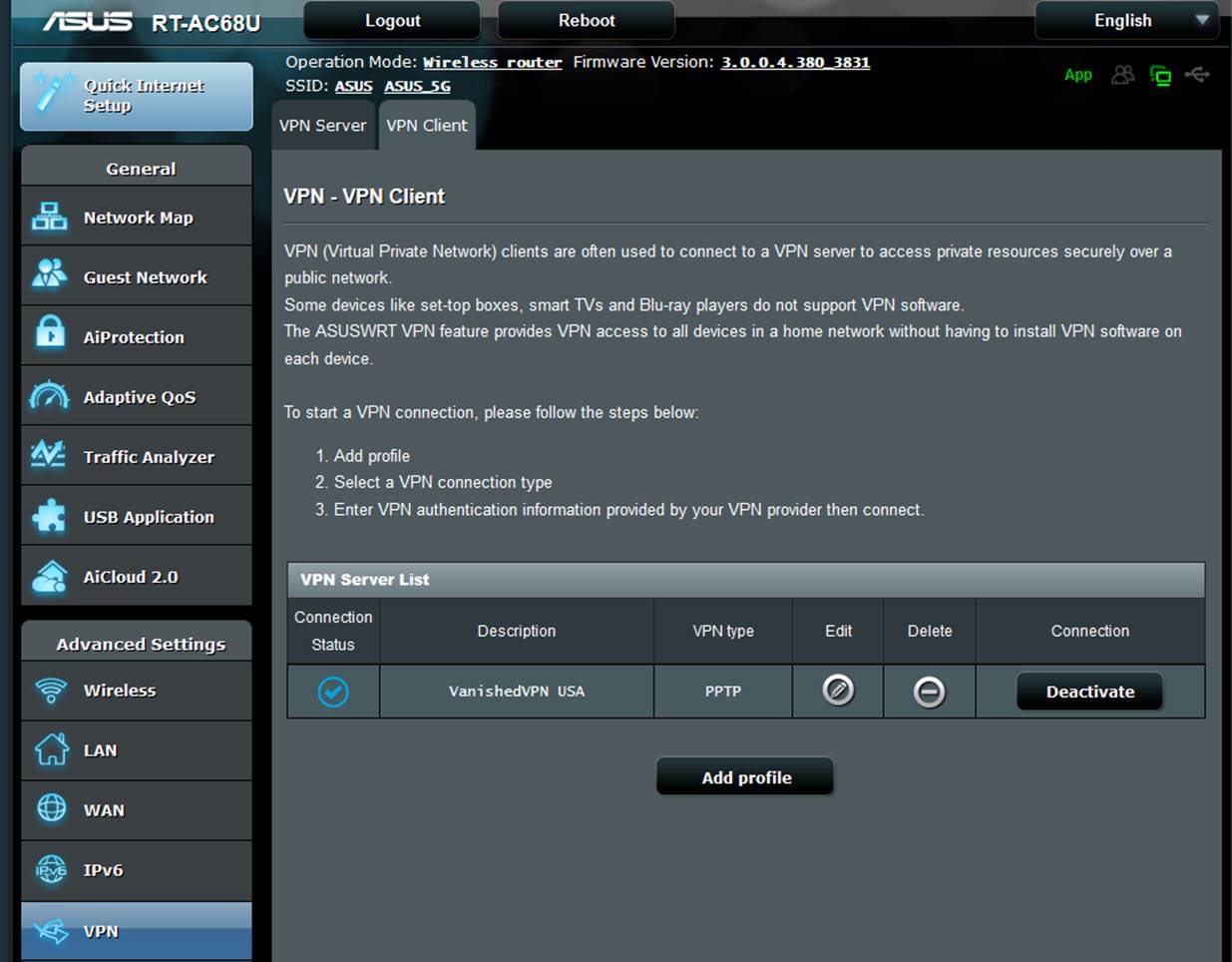Click the PPTP VPN type cell
1232x962 pixels.
pyautogui.click(x=723, y=691)
